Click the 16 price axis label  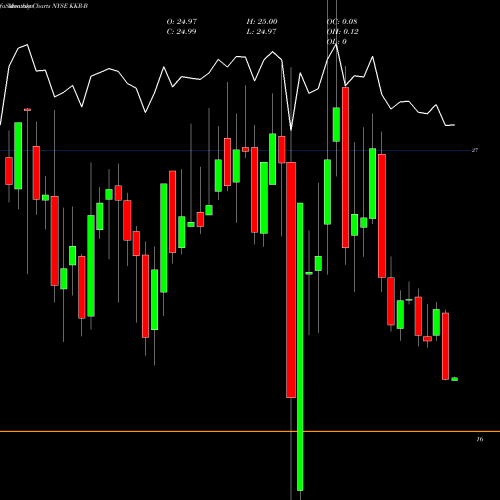479,439
